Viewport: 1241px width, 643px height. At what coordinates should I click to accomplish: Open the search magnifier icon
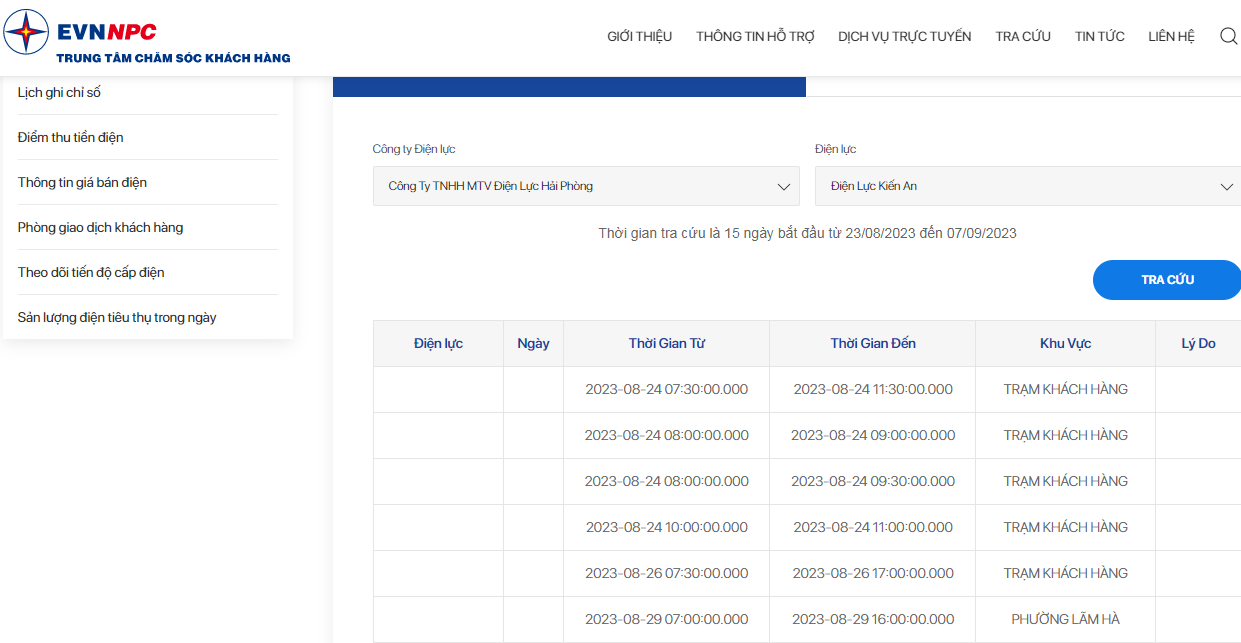(x=1229, y=36)
